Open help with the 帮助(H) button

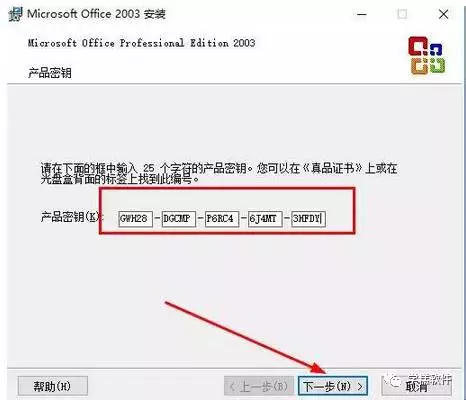click(x=53, y=386)
